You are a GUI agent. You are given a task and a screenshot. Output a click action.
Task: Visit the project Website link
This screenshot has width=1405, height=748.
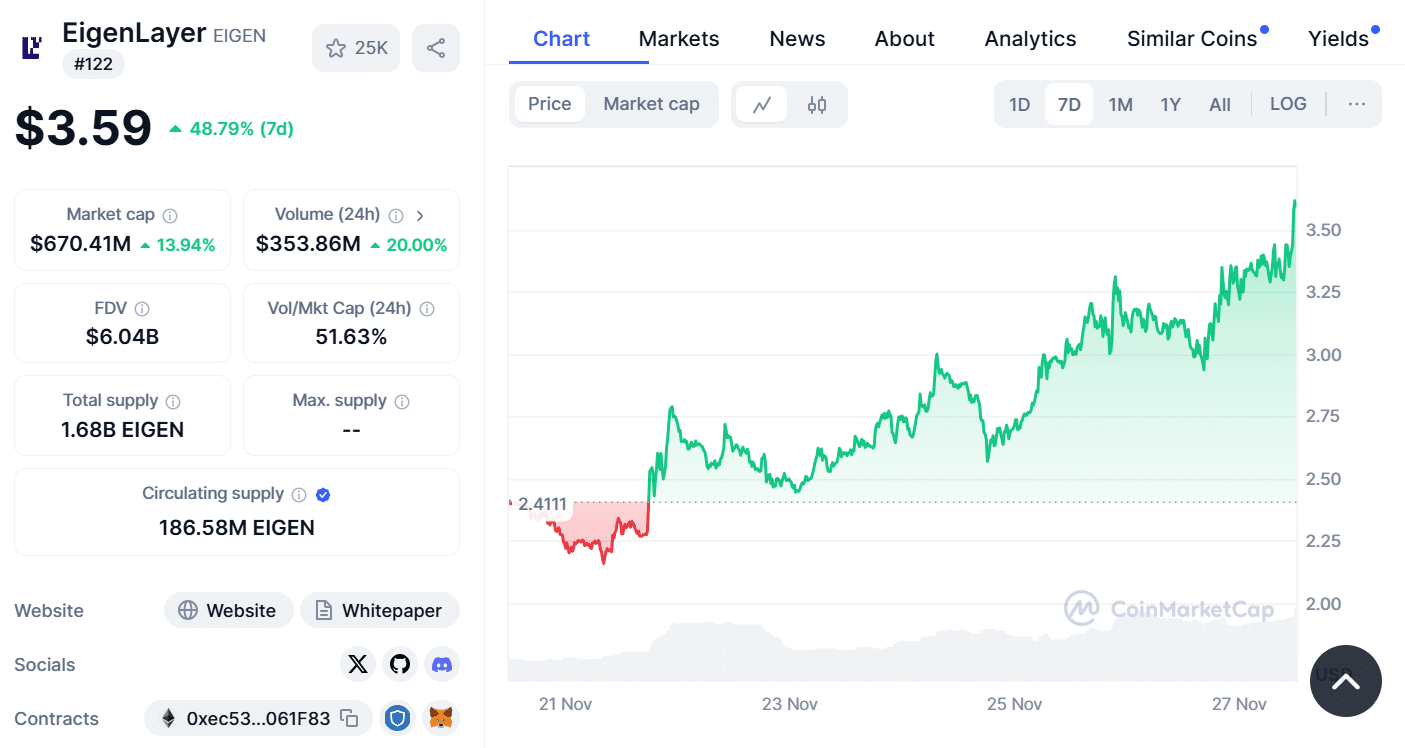[228, 610]
